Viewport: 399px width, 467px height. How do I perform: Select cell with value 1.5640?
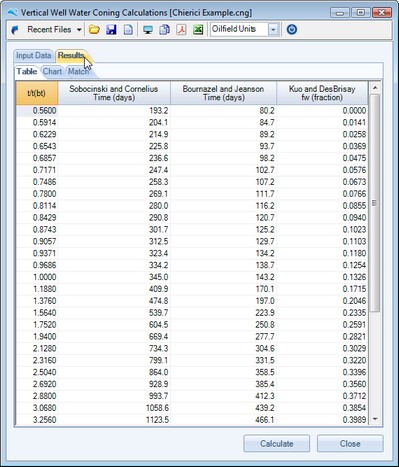point(37,313)
